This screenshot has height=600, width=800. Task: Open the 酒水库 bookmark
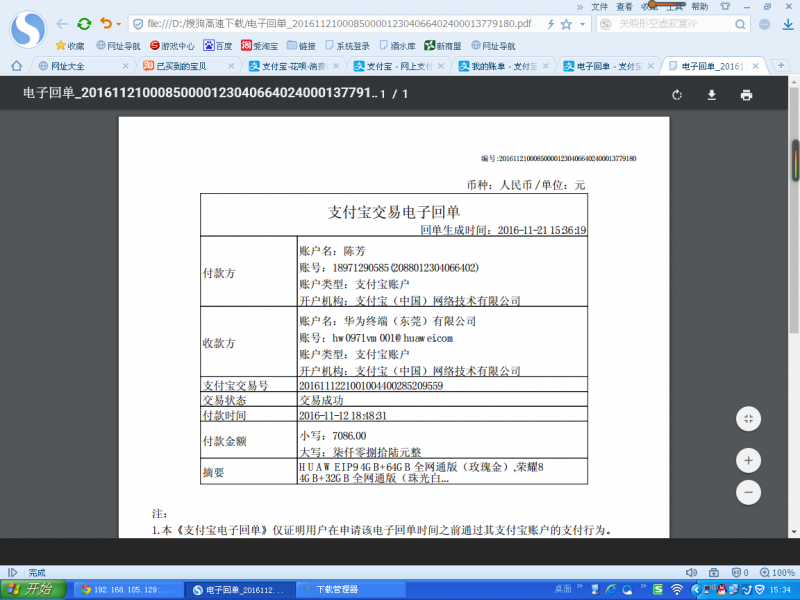397,46
